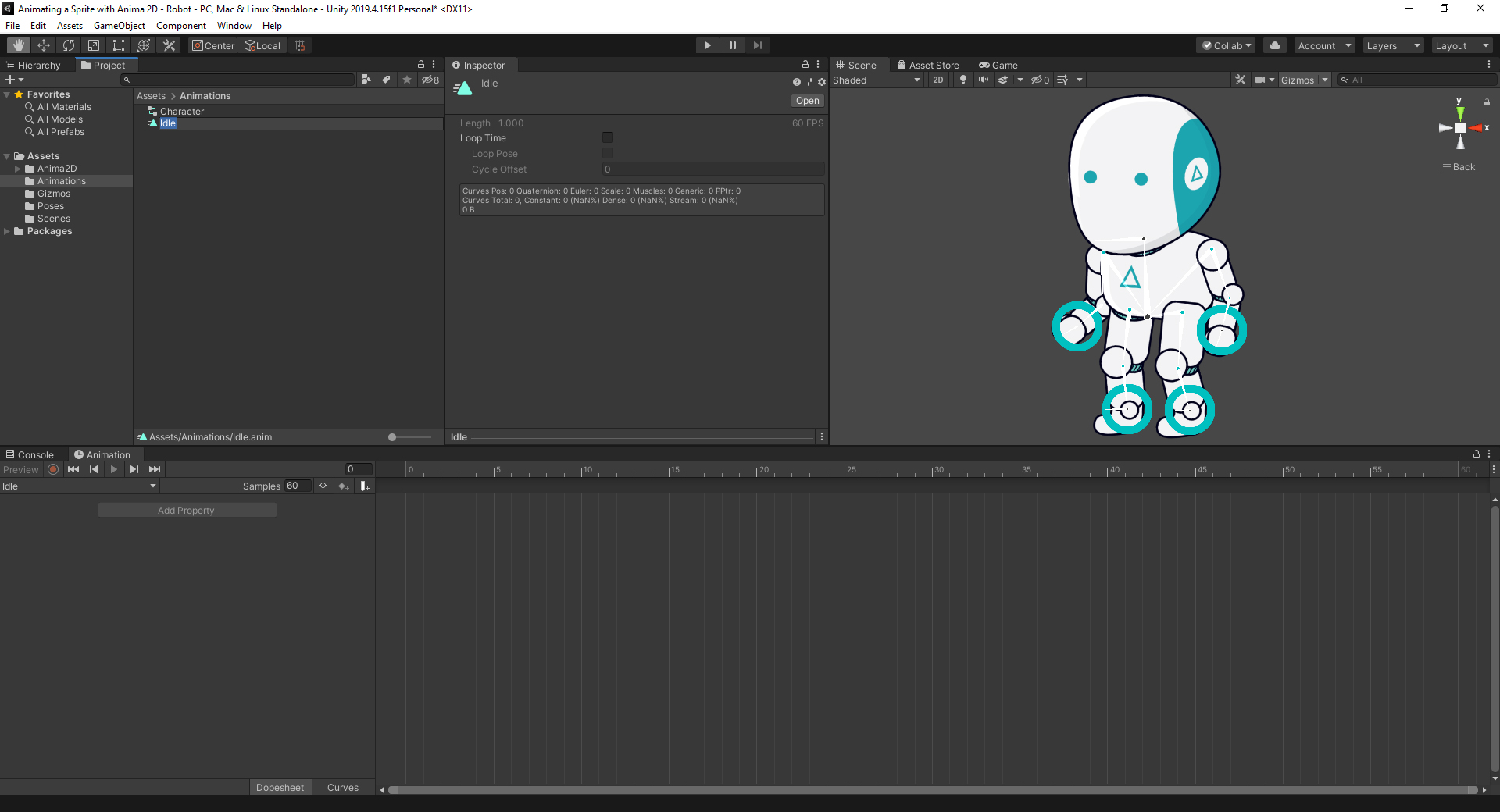Switch pivot mode using the Center button
This screenshot has height=812, width=1500.
212,45
